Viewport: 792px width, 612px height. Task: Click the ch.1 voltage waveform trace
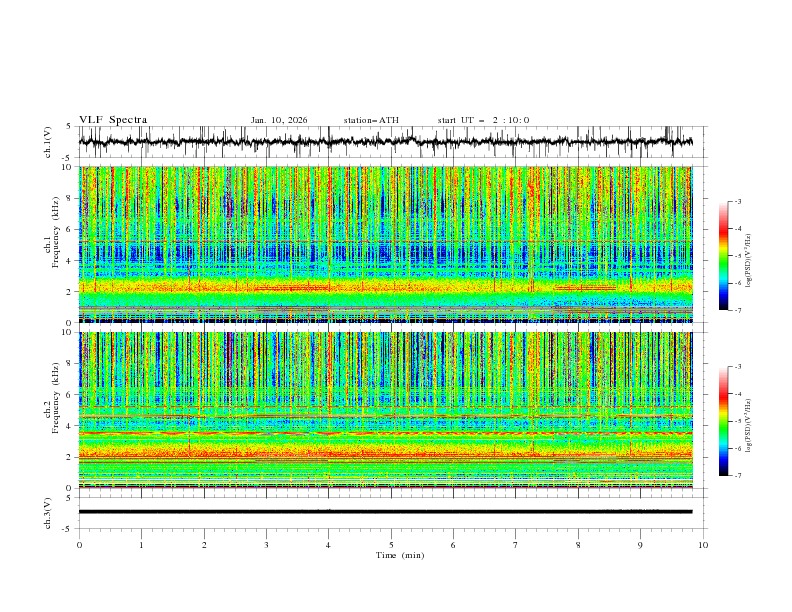[x=385, y=142]
